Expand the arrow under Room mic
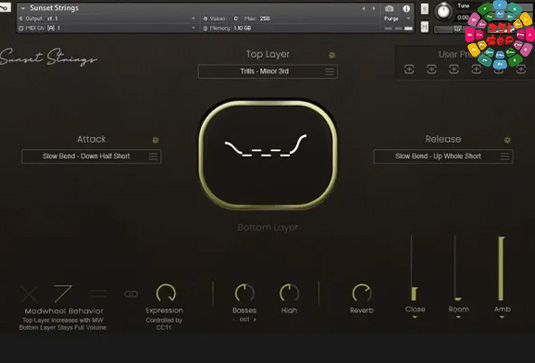This screenshot has height=363, width=535. (x=459, y=317)
